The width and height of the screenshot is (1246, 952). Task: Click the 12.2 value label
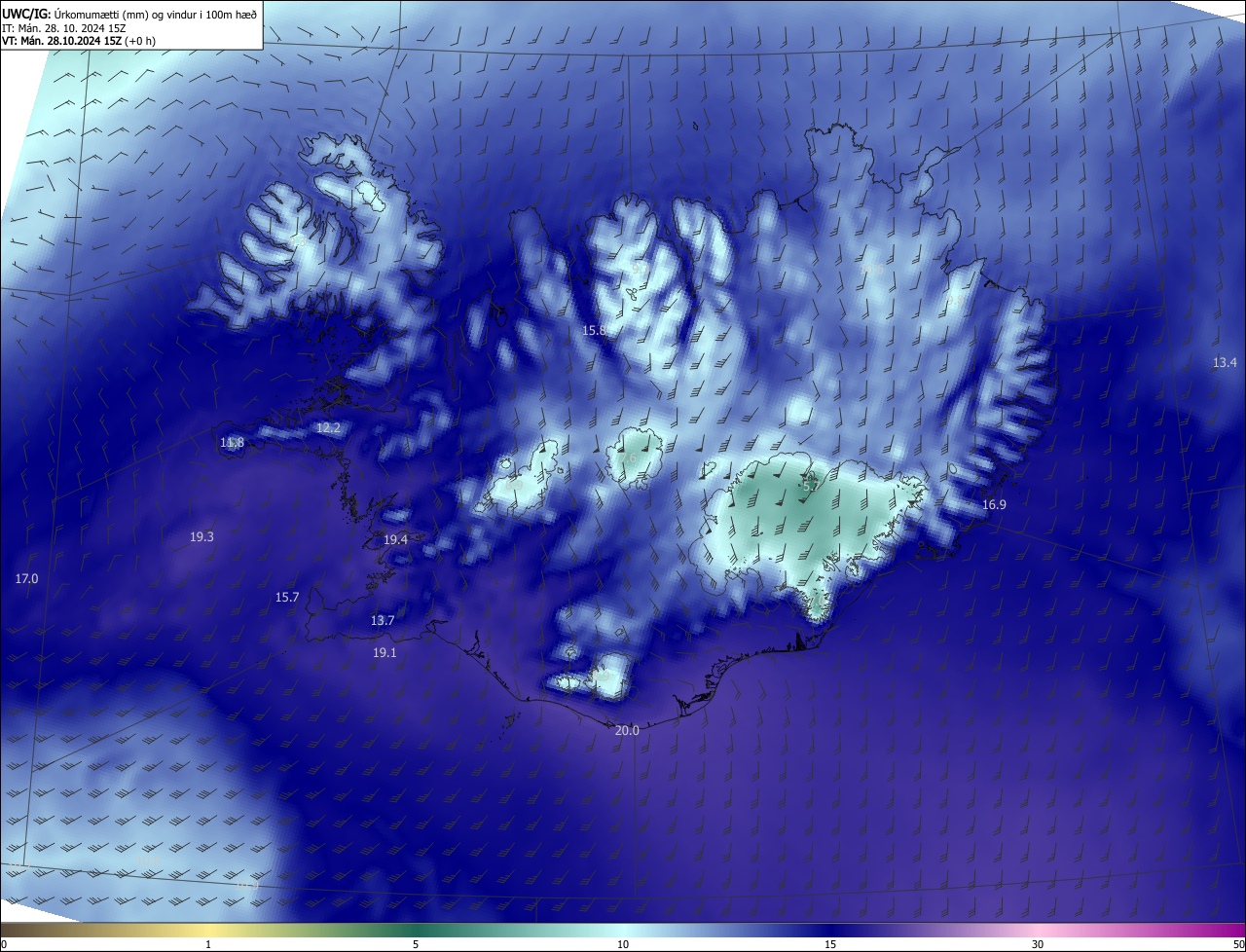click(329, 427)
